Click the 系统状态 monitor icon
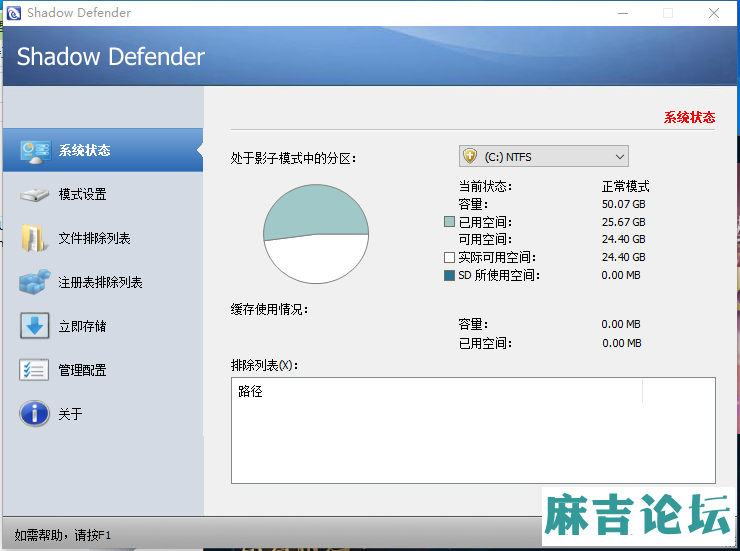 coord(35,152)
